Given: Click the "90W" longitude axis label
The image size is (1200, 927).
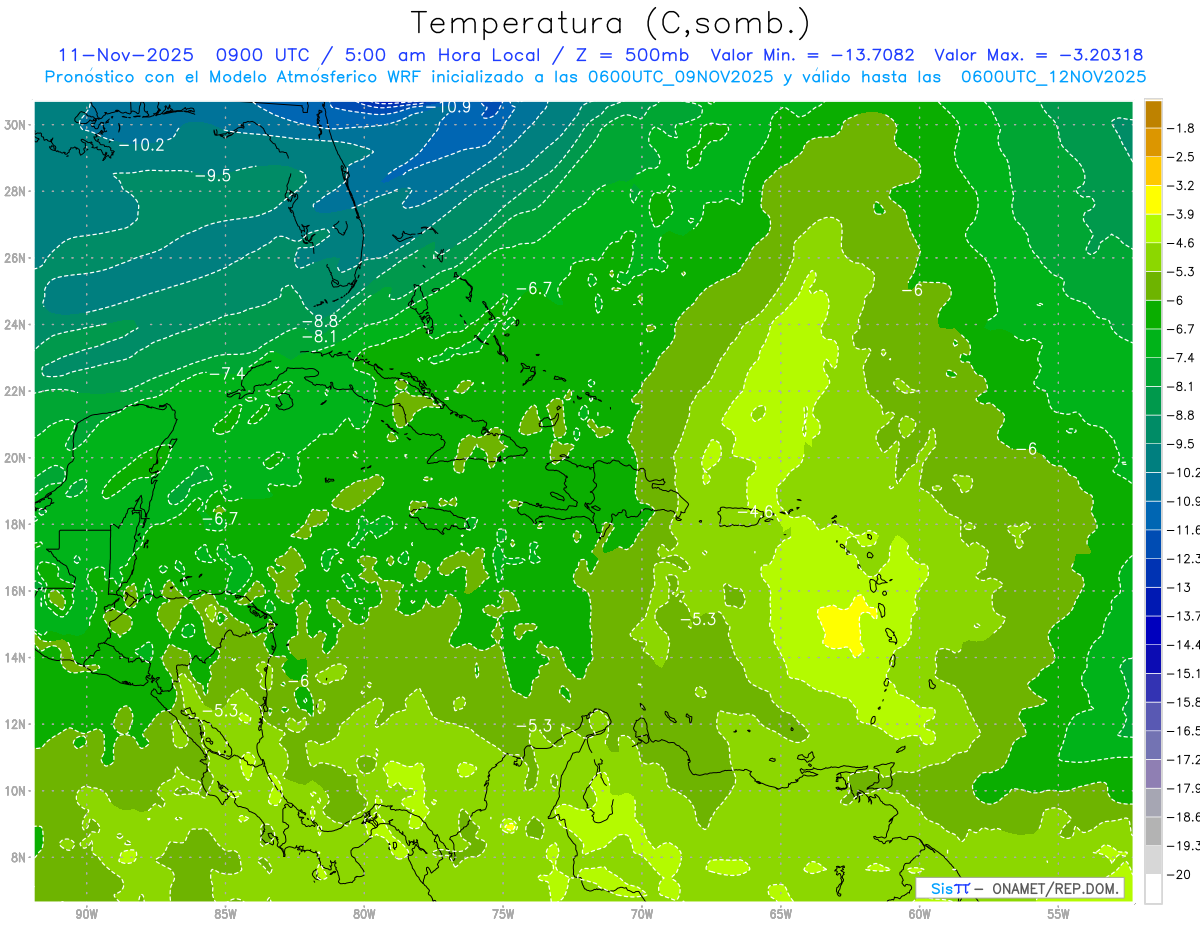Looking at the screenshot, I should 86,914.
